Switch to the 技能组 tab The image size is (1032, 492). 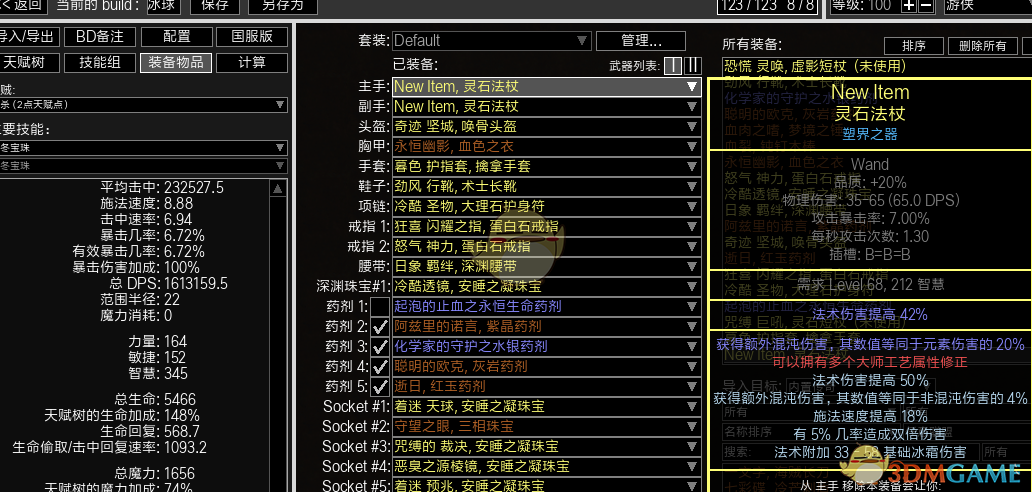tap(100, 62)
